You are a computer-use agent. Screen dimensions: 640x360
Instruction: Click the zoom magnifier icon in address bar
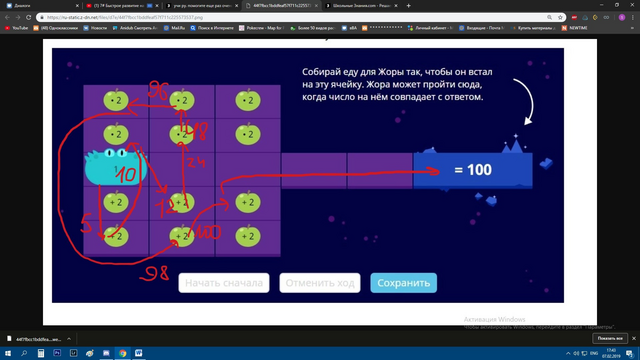tap(549, 18)
